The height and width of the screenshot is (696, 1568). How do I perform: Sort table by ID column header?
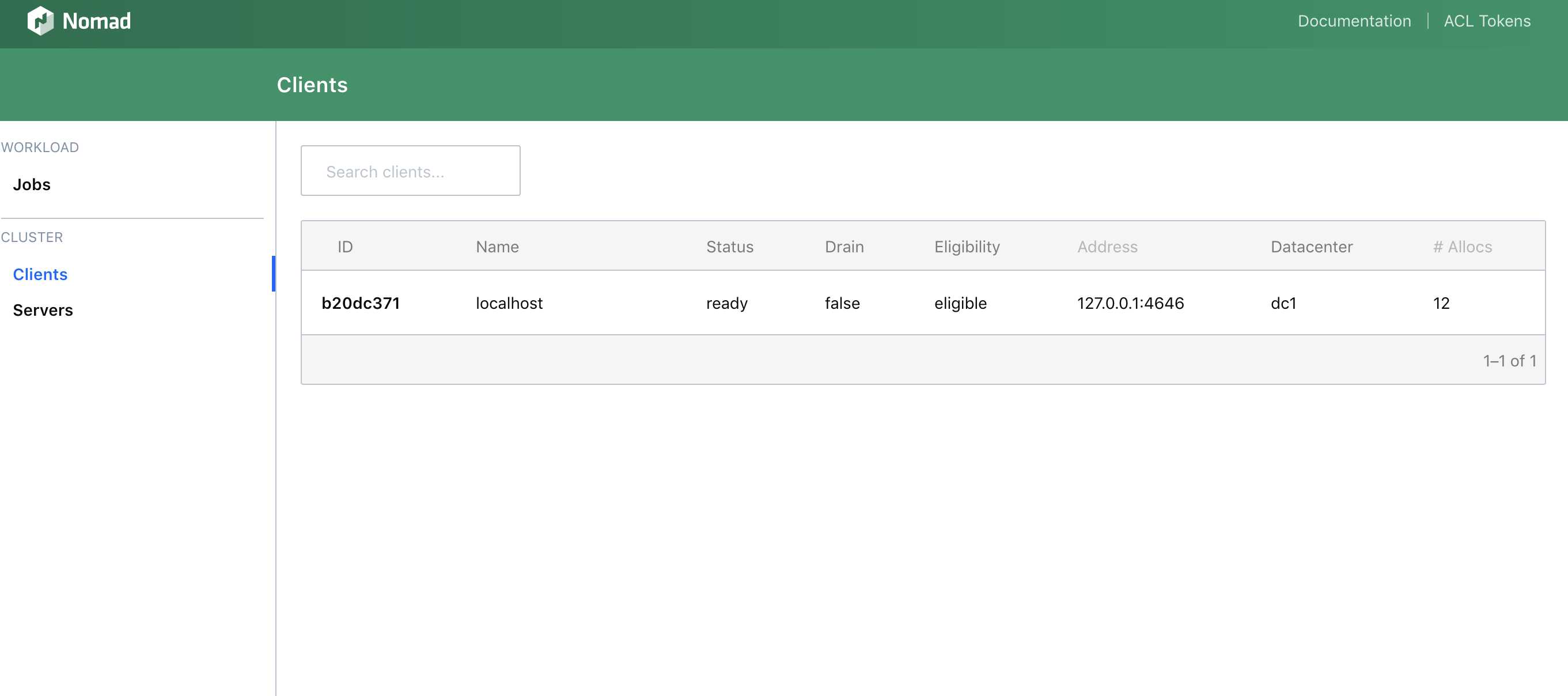point(345,247)
